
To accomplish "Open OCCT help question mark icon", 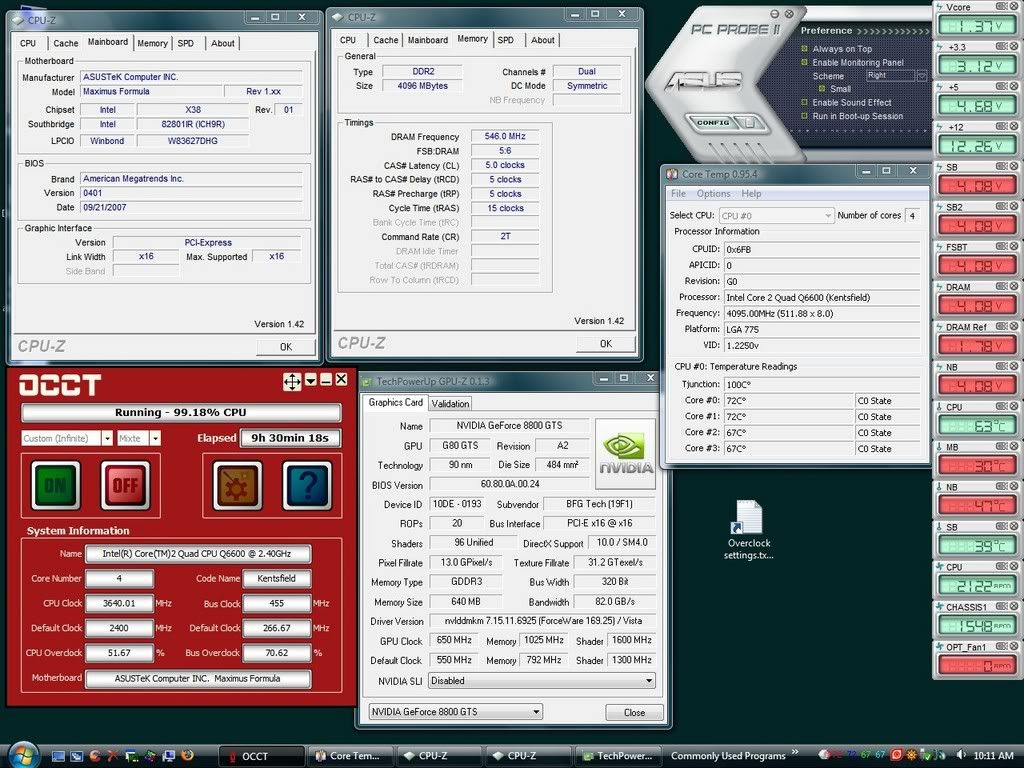I will click(307, 485).
